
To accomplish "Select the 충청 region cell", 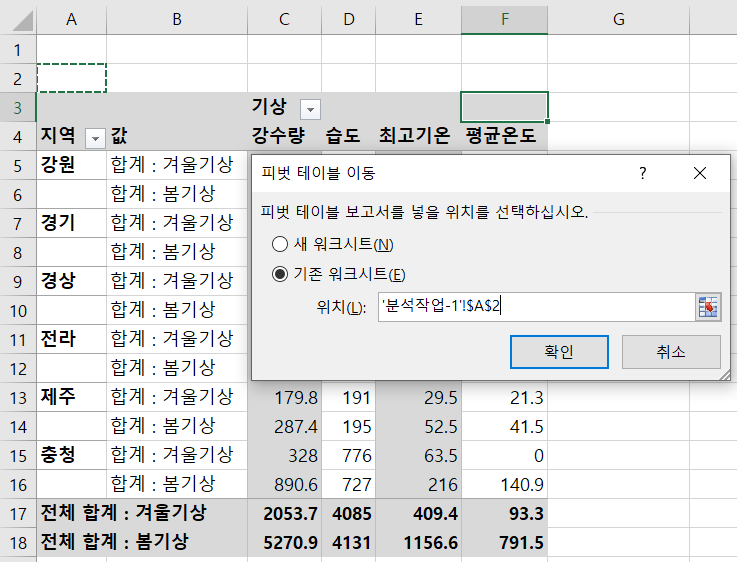I will (x=71, y=455).
